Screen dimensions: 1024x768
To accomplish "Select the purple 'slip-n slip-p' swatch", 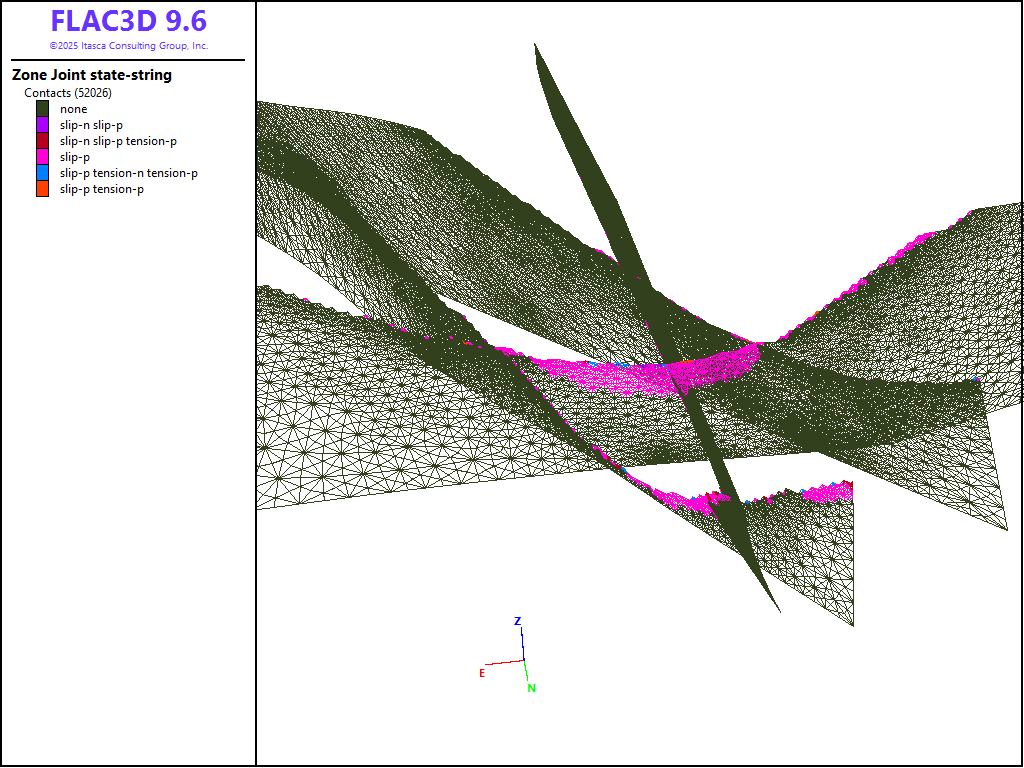I will pyautogui.click(x=42, y=125).
